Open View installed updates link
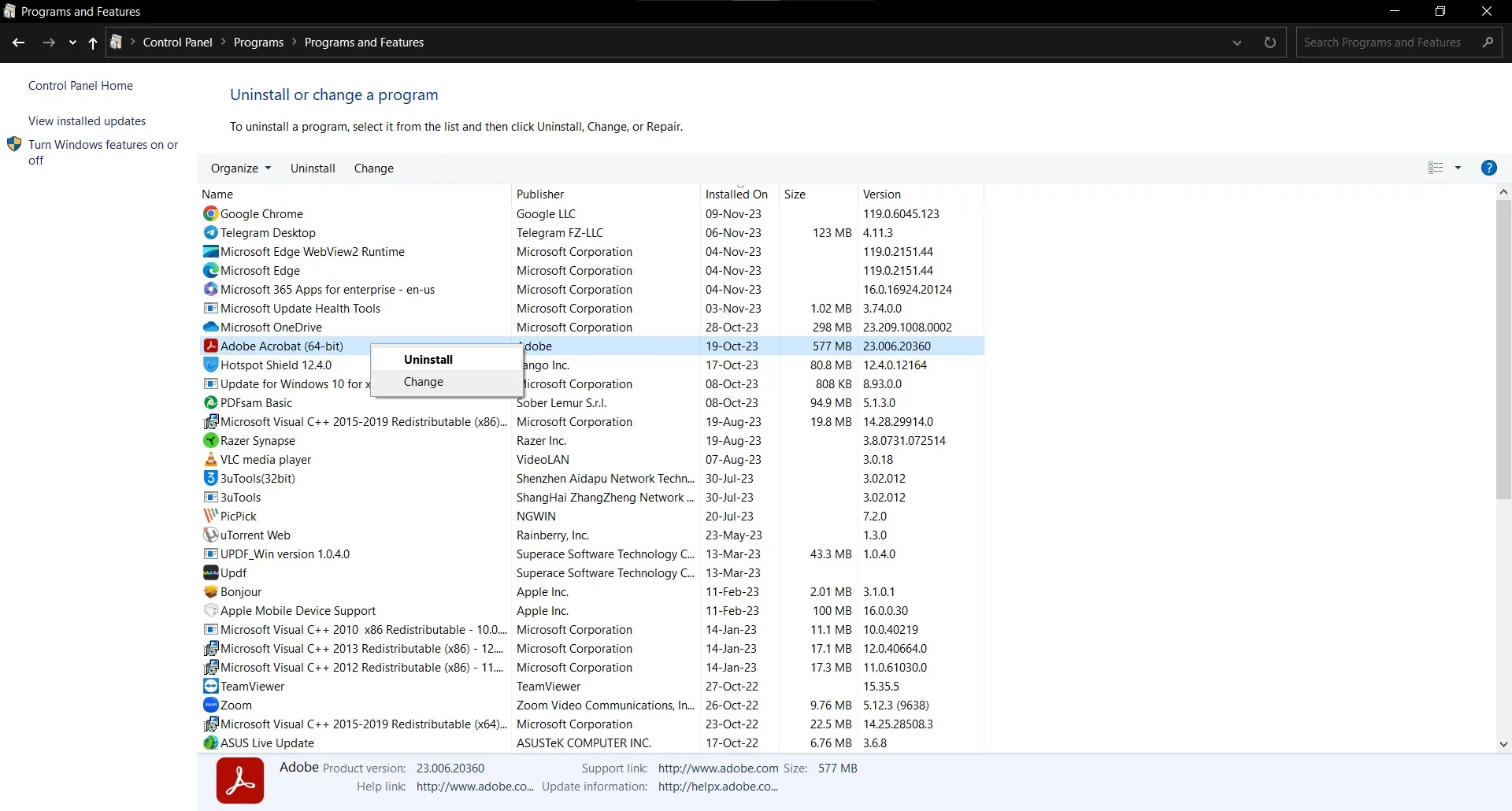Viewport: 1512px width, 811px height. 87,121
